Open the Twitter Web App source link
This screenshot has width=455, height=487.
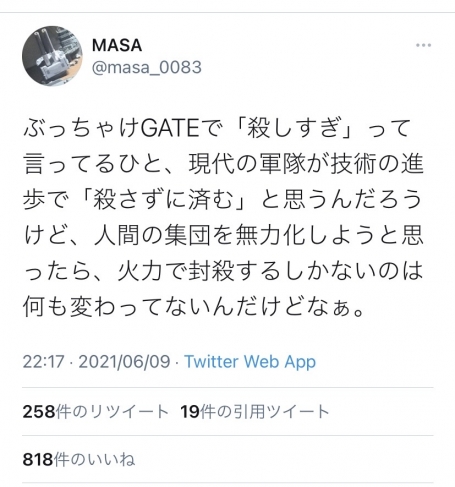coord(250,362)
